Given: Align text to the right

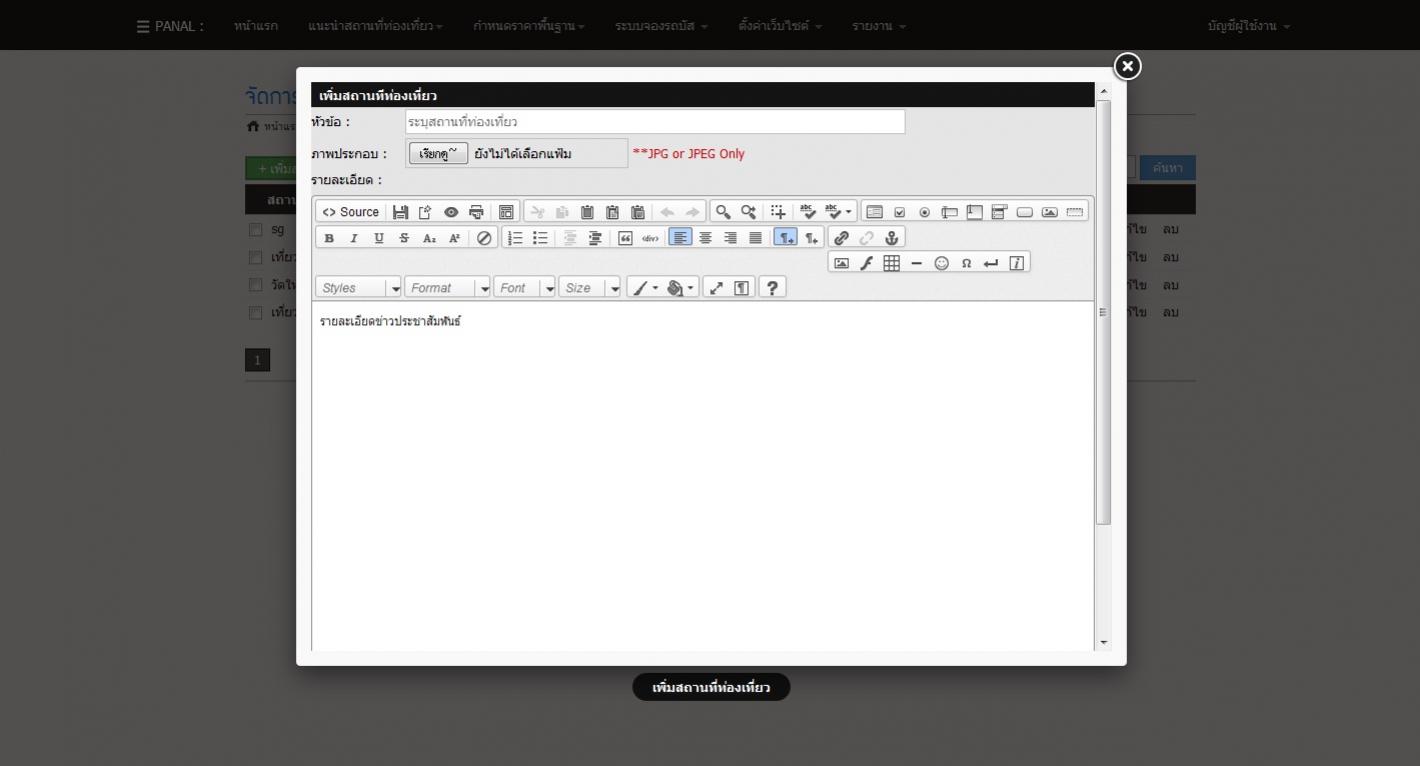Looking at the screenshot, I should (x=731, y=238).
